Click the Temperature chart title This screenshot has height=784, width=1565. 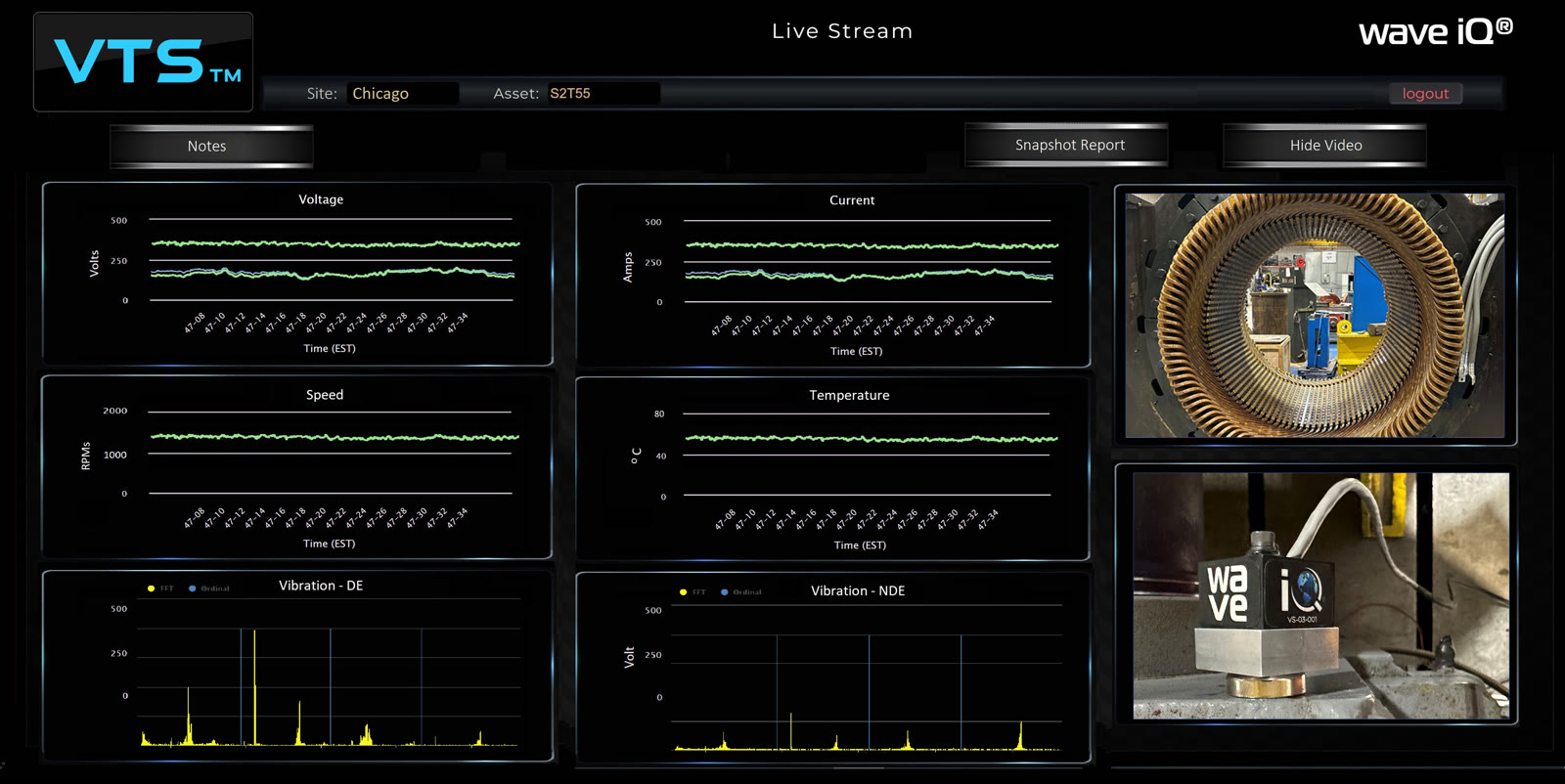pos(849,396)
